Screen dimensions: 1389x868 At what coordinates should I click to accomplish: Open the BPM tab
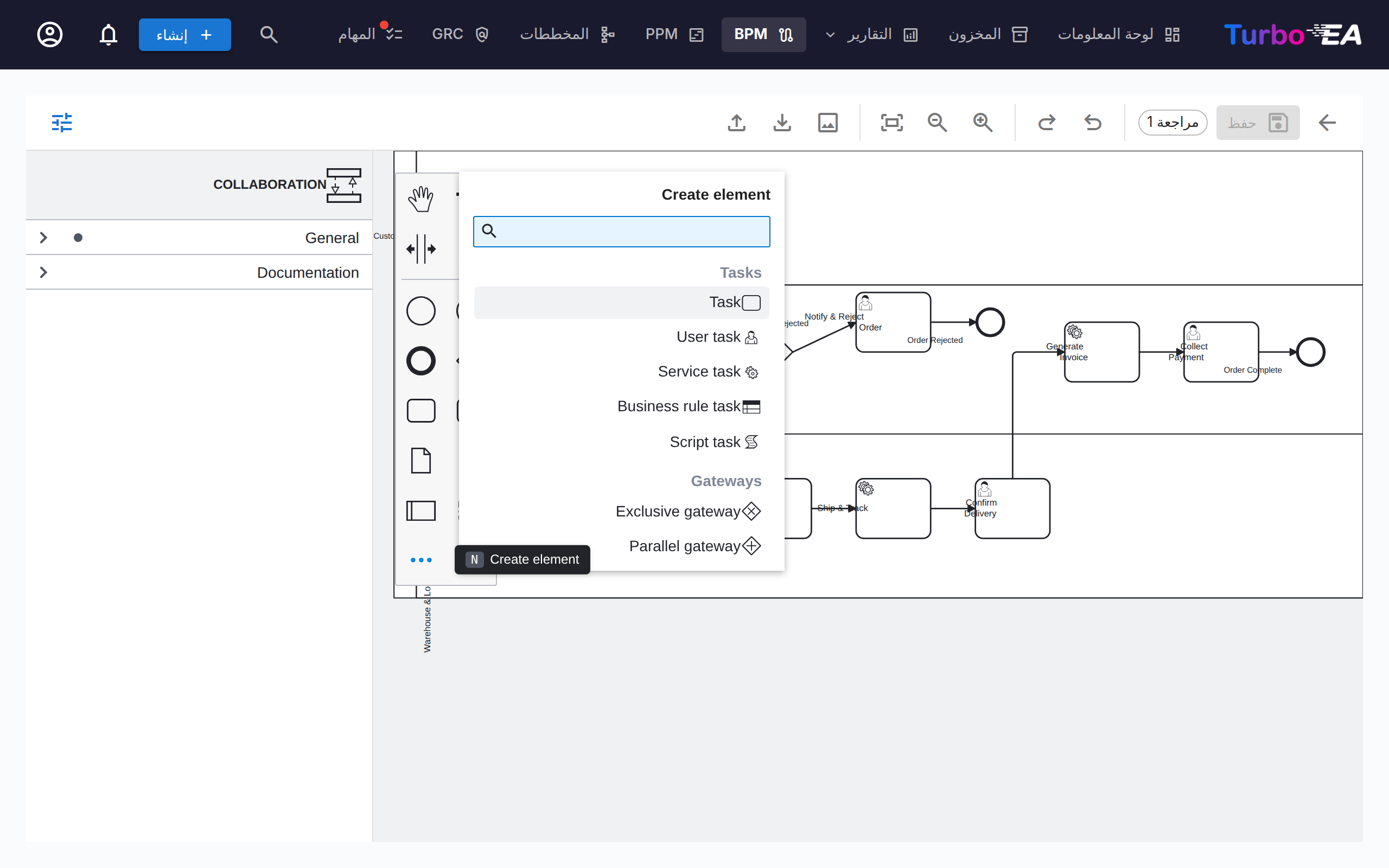pos(763,34)
